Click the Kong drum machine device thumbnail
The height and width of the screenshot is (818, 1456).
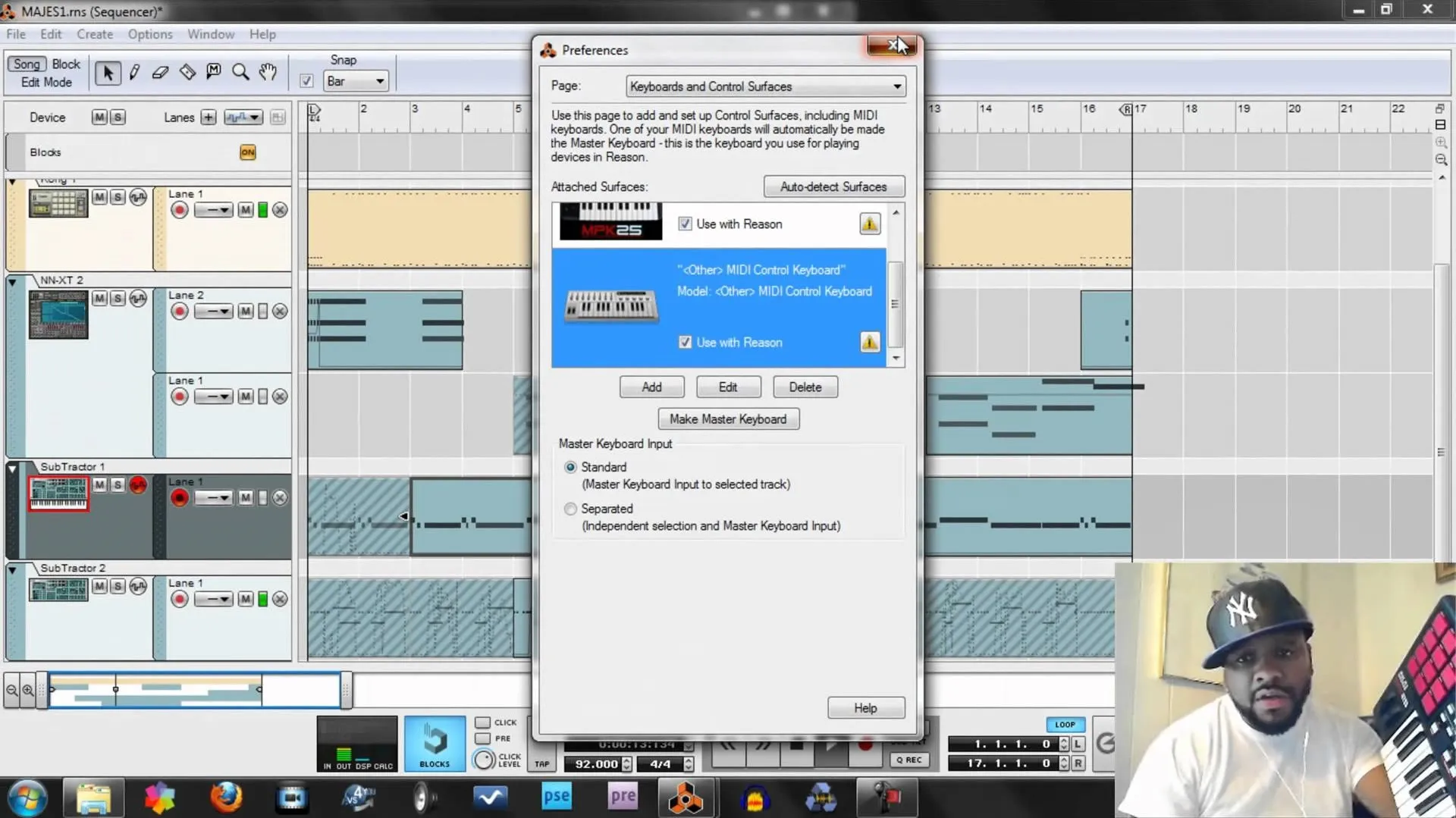click(x=58, y=202)
